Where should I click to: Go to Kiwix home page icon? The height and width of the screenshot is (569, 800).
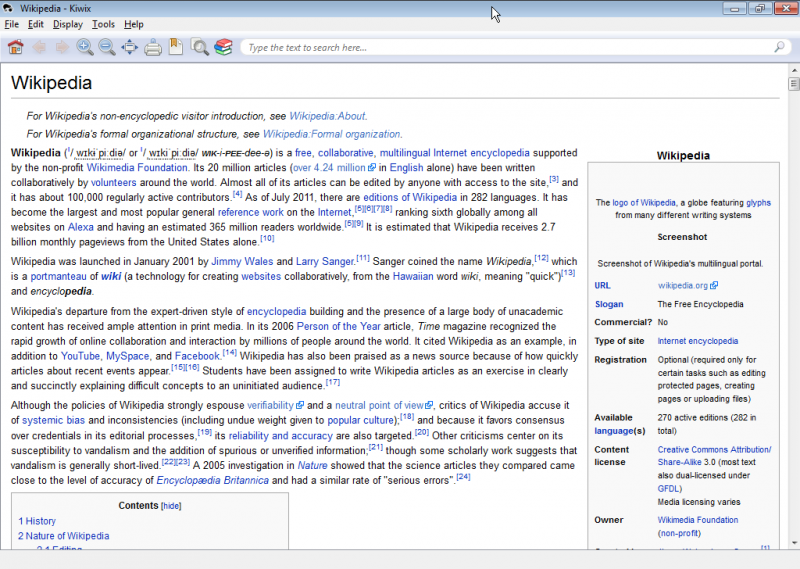(15, 47)
